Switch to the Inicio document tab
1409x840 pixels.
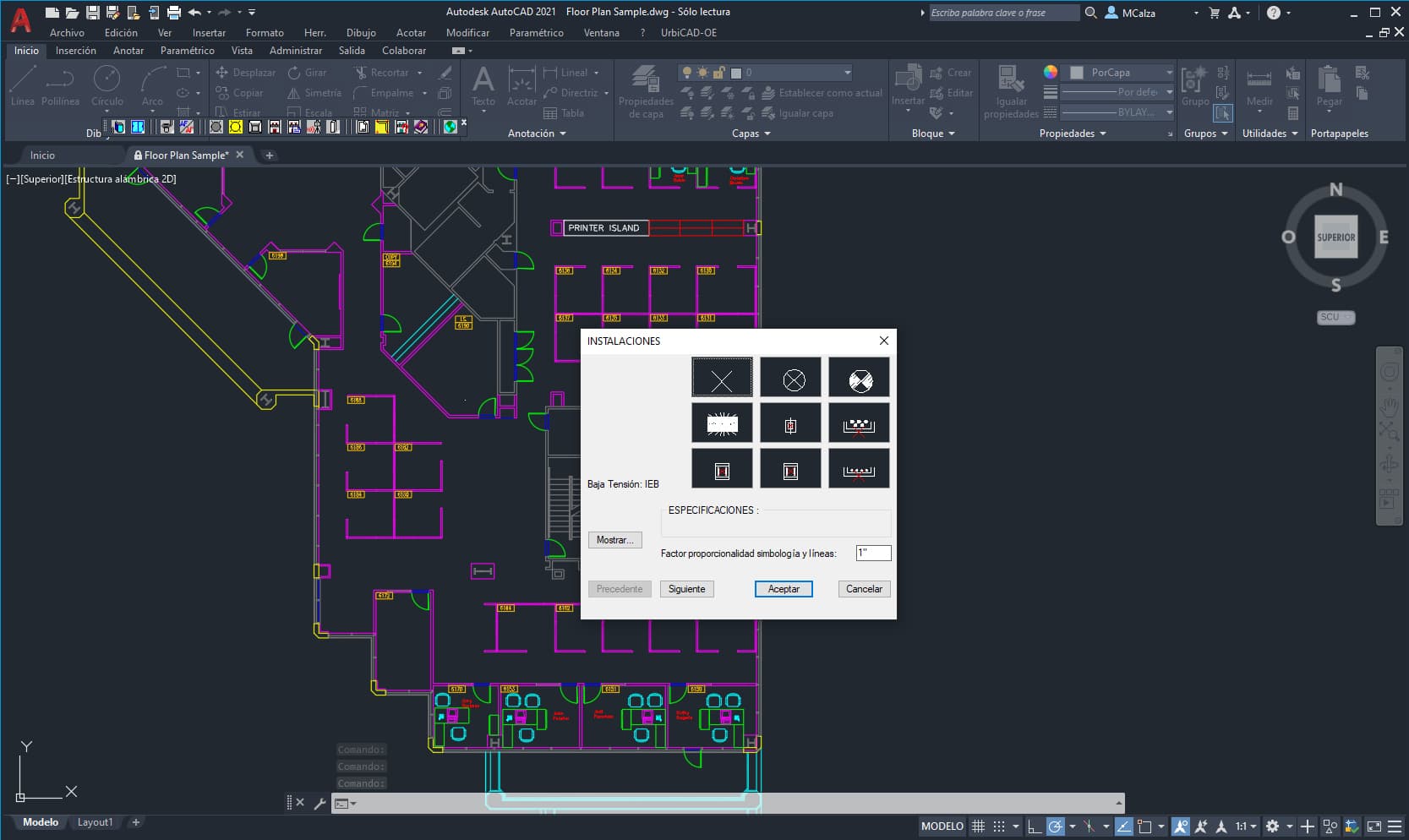click(42, 155)
